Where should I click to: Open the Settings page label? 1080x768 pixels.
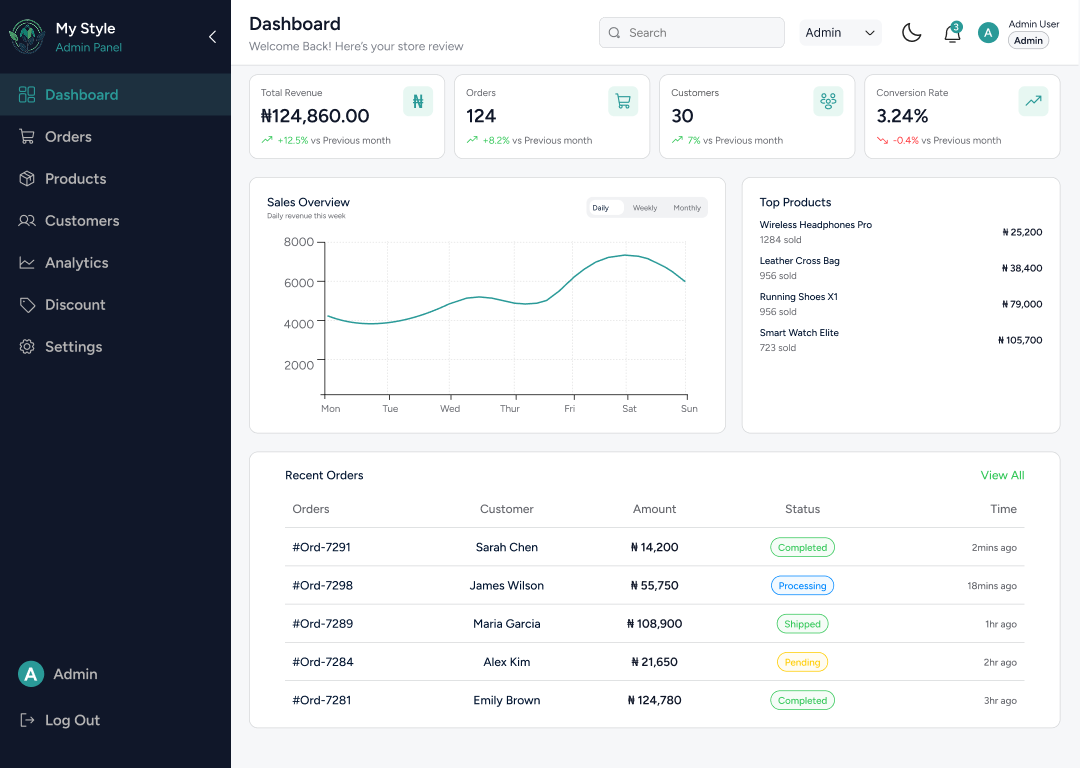pyautogui.click(x=74, y=346)
